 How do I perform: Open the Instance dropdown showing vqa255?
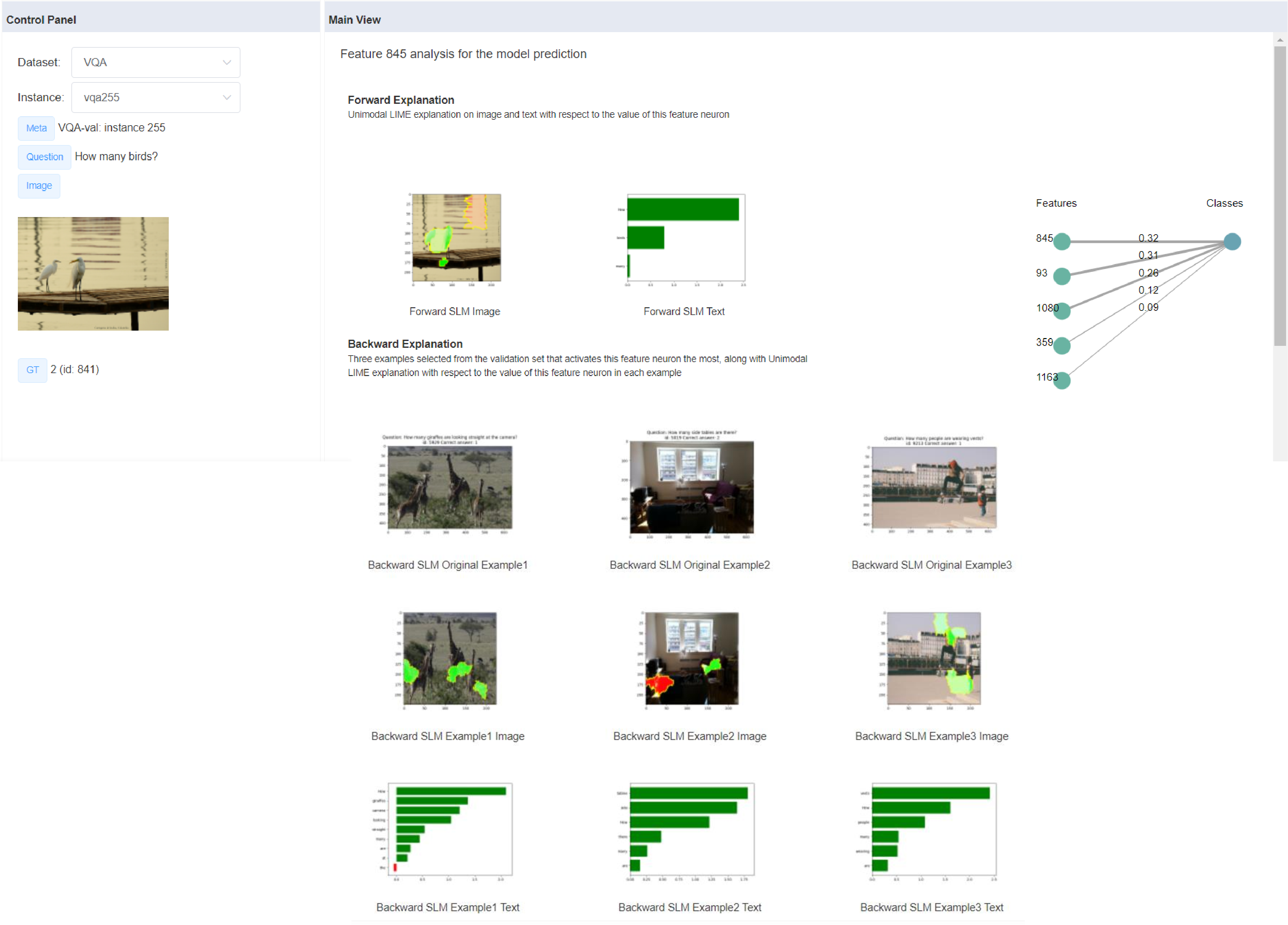coord(156,98)
